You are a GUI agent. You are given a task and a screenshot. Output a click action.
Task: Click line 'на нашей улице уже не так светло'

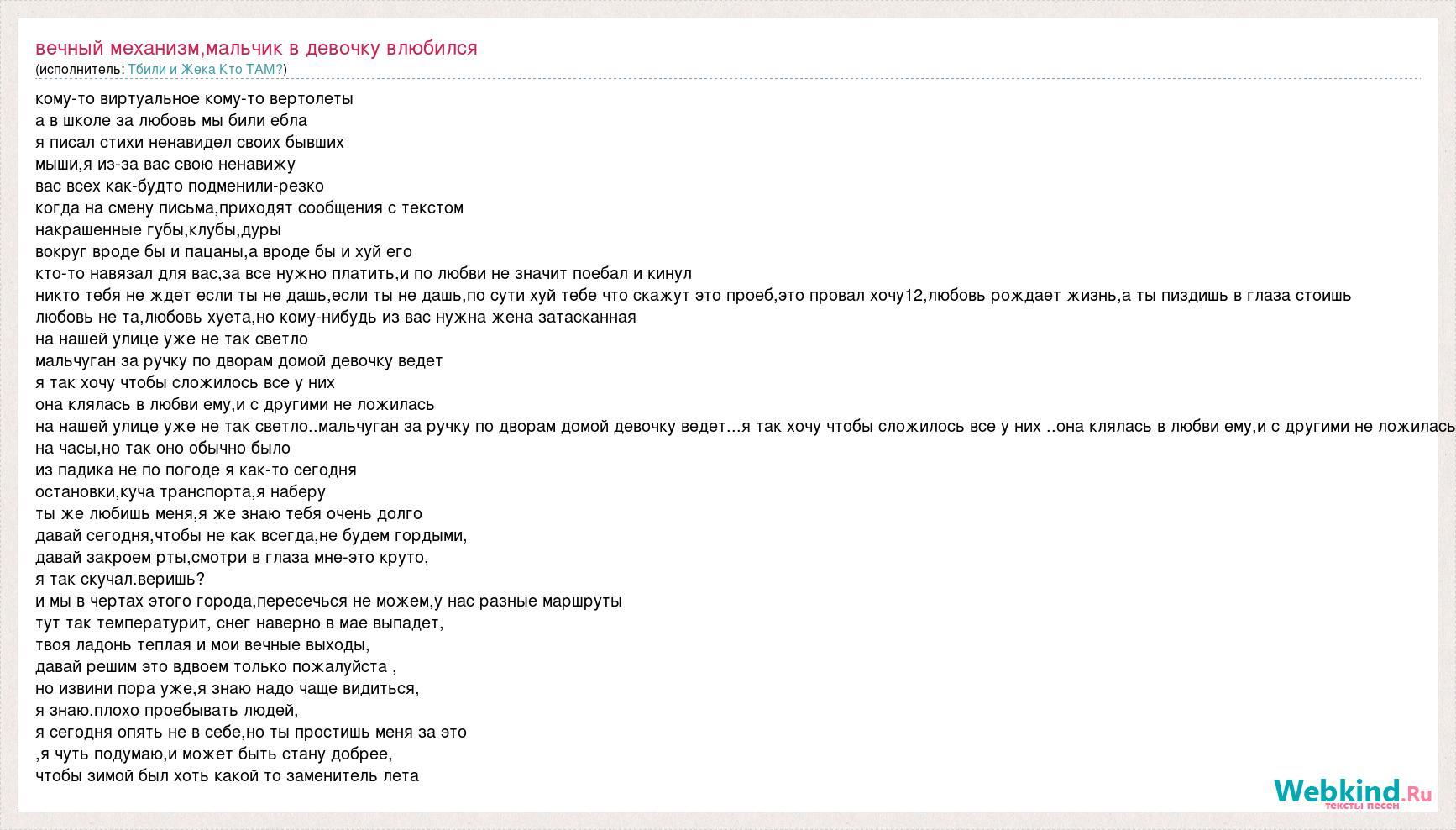(x=172, y=339)
